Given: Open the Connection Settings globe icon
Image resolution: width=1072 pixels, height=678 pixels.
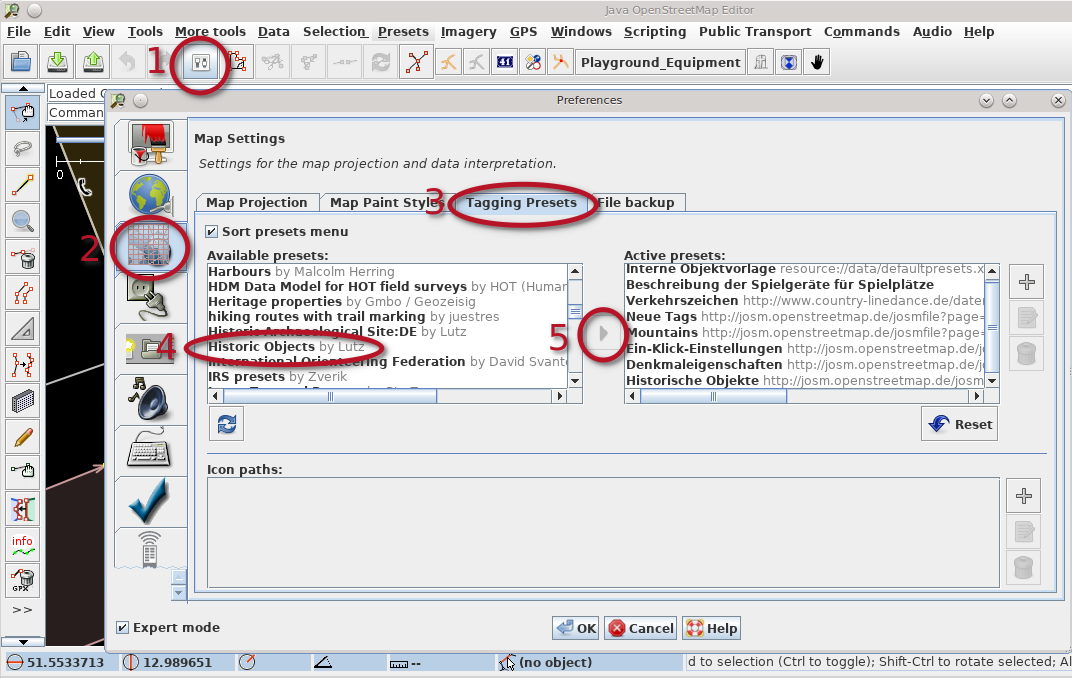Looking at the screenshot, I should tap(150, 194).
